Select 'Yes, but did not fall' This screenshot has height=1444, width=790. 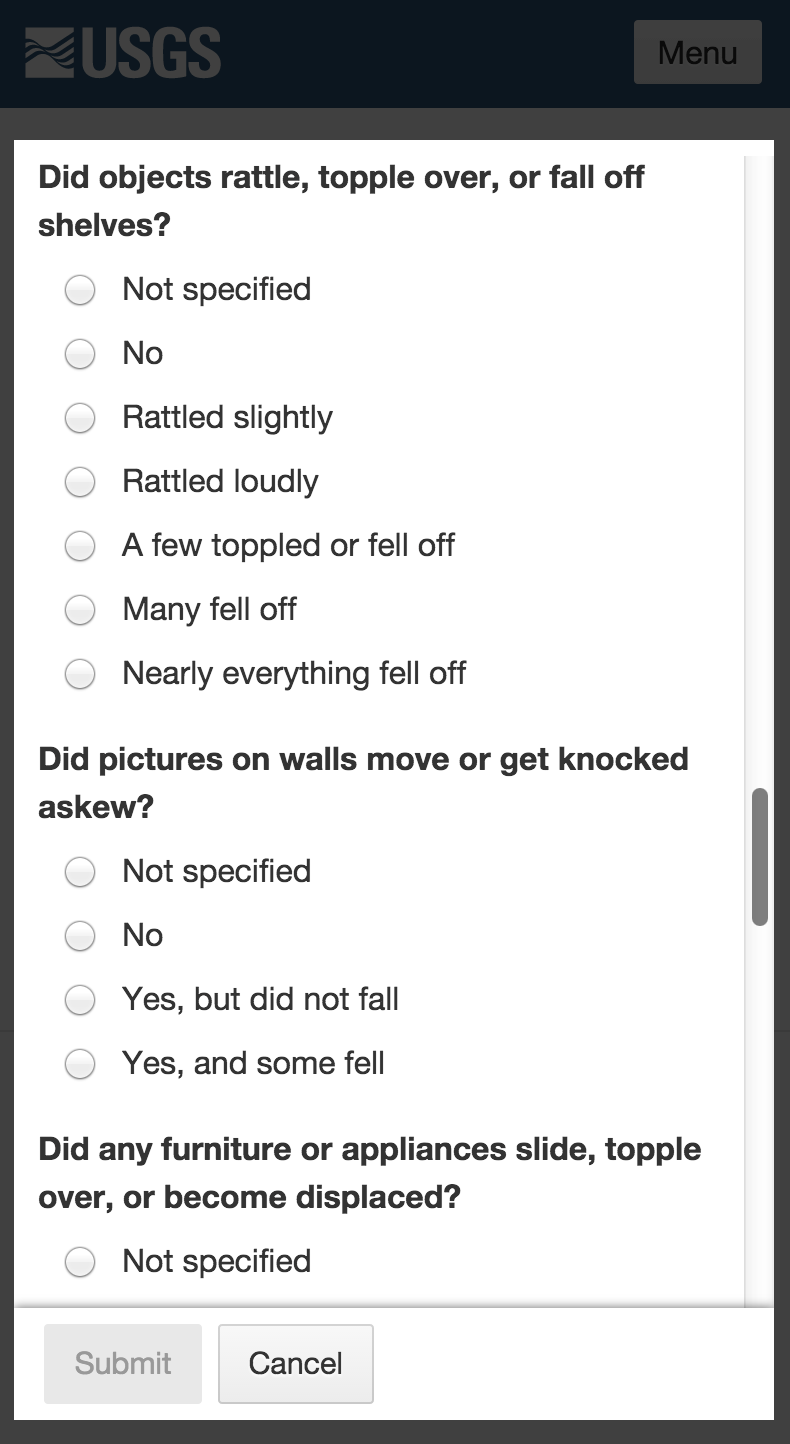(x=80, y=1000)
